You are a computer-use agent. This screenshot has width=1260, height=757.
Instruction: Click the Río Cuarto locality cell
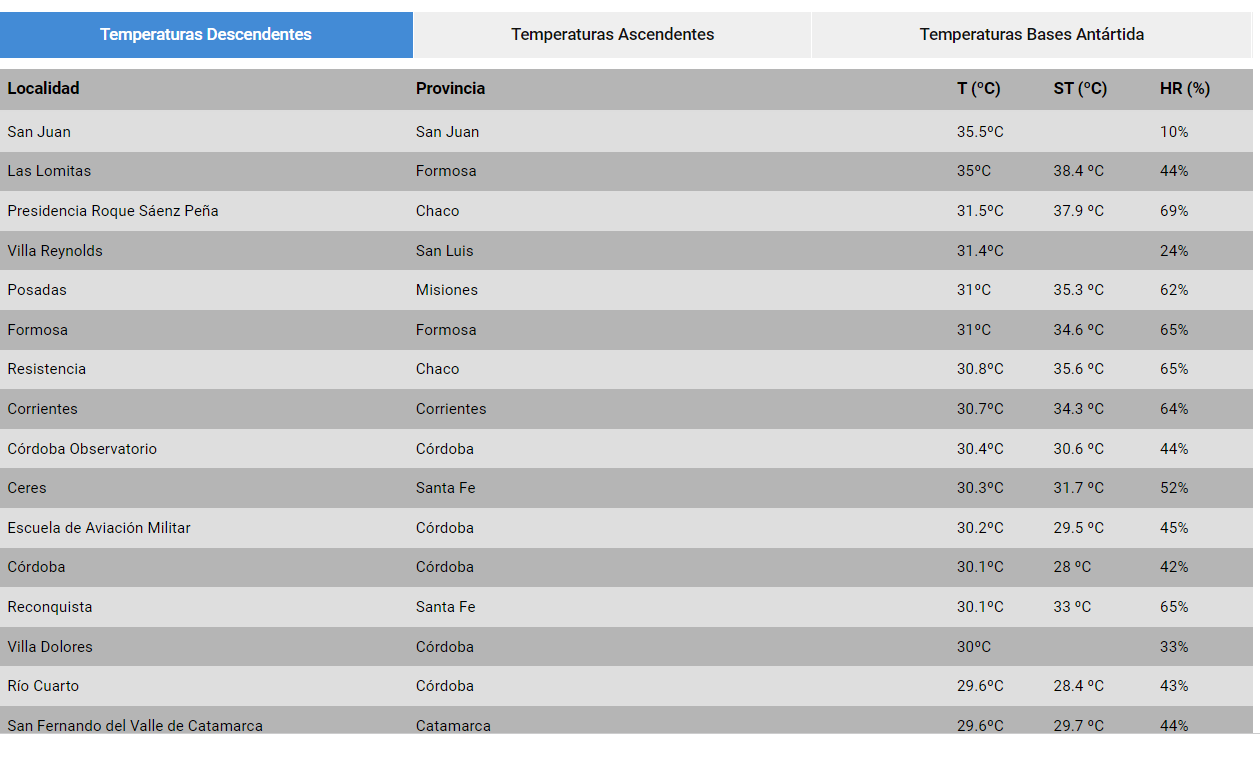(43, 686)
